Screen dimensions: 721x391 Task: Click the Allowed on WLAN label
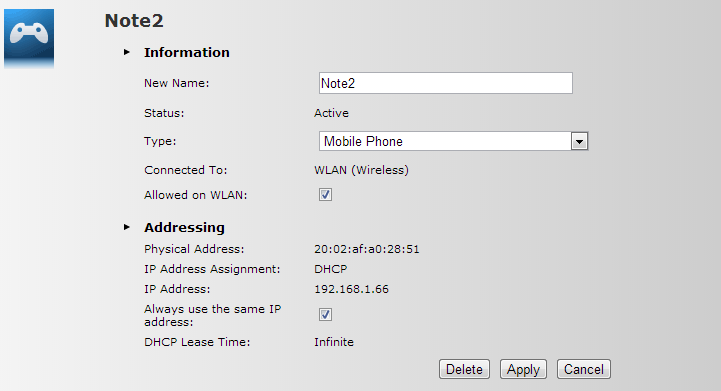coord(195,195)
